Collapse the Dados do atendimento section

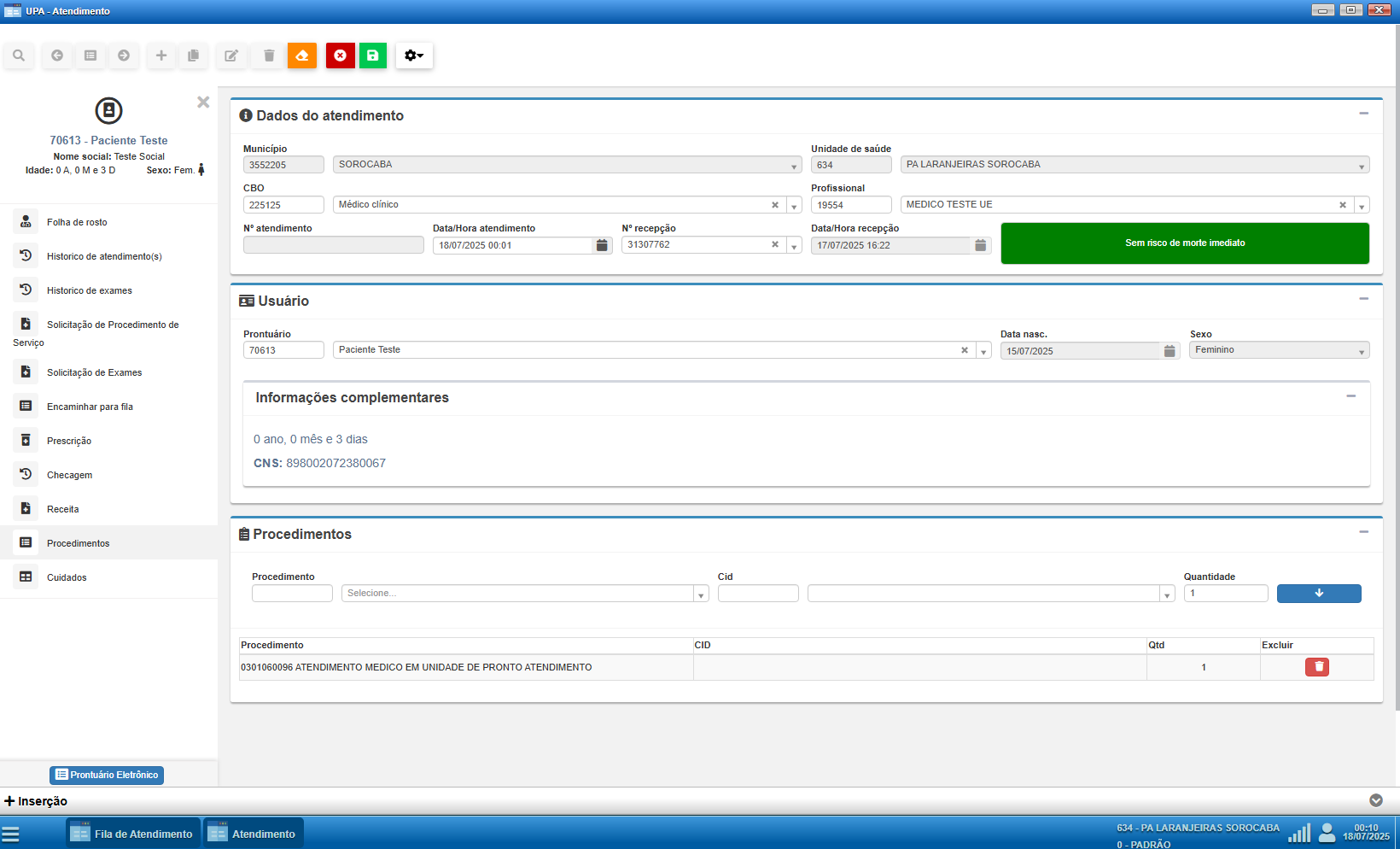click(x=1363, y=114)
